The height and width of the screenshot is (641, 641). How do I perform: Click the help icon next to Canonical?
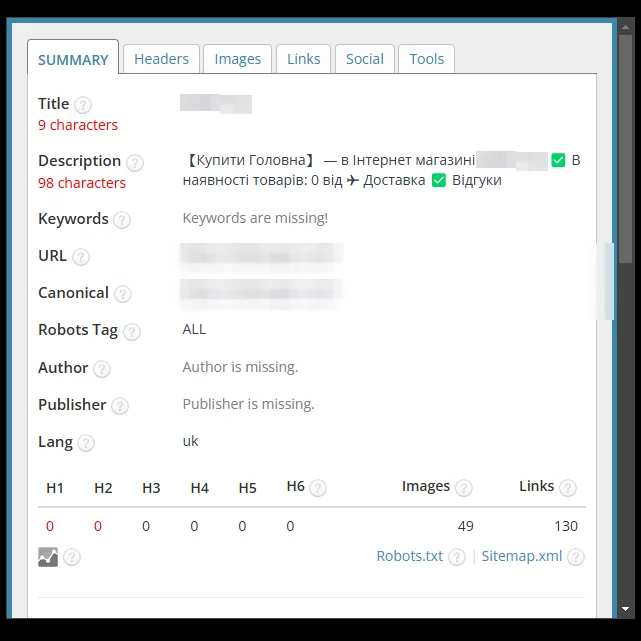coord(123,294)
